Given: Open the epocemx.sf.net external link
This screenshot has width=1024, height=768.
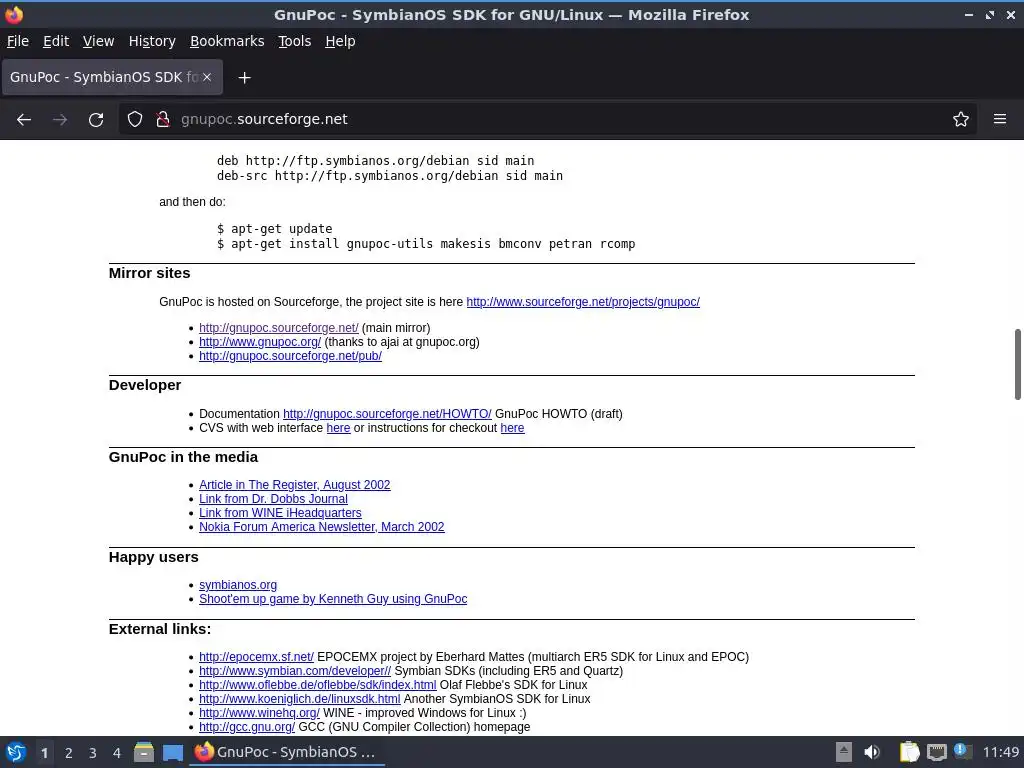Looking at the screenshot, I should tap(257, 657).
